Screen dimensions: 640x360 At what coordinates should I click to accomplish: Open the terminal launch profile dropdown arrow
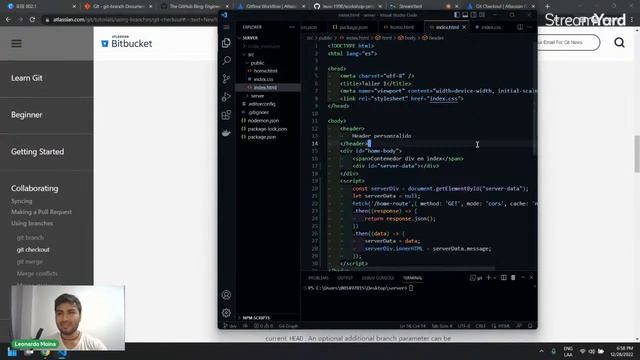[495, 278]
